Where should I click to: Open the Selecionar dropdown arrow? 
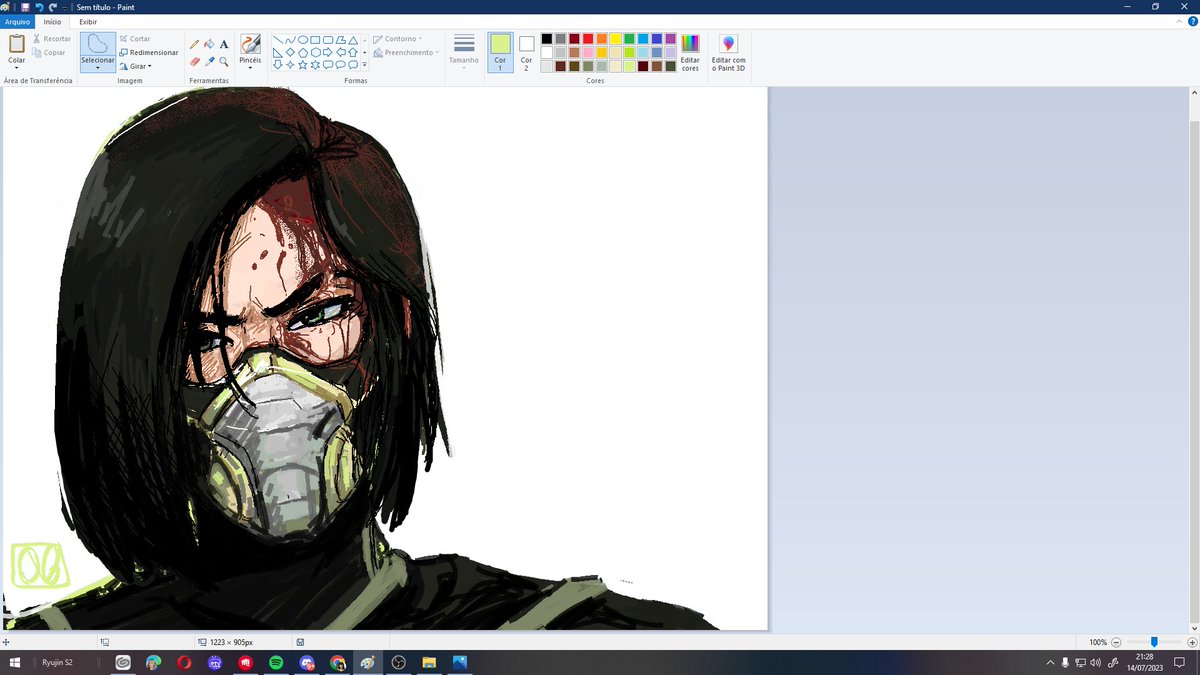point(98,68)
